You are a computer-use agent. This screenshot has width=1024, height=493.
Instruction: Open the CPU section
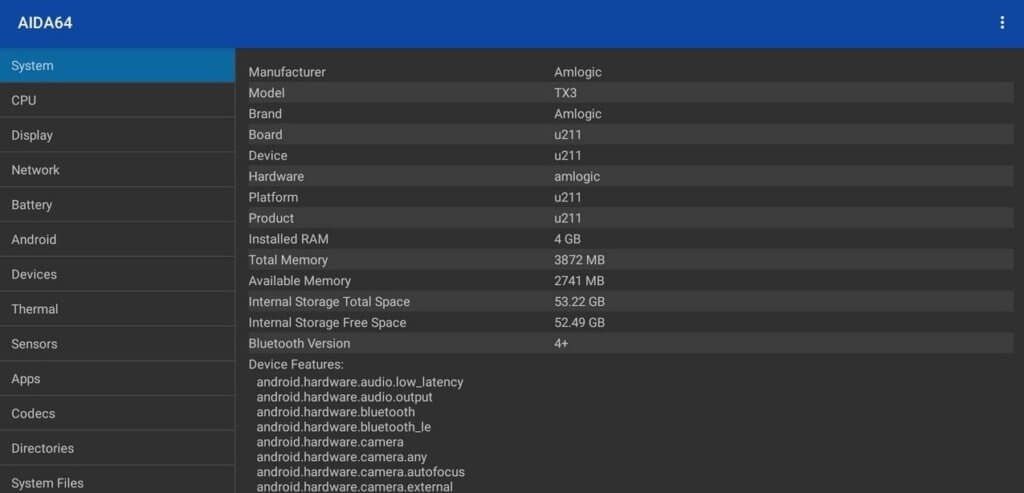pyautogui.click(x=118, y=101)
